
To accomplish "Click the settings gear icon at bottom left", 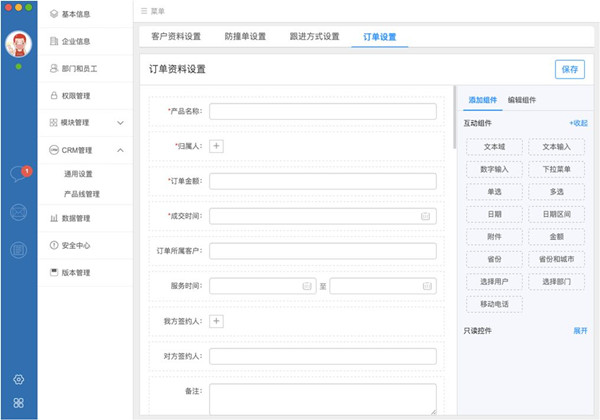I will pos(18,380).
